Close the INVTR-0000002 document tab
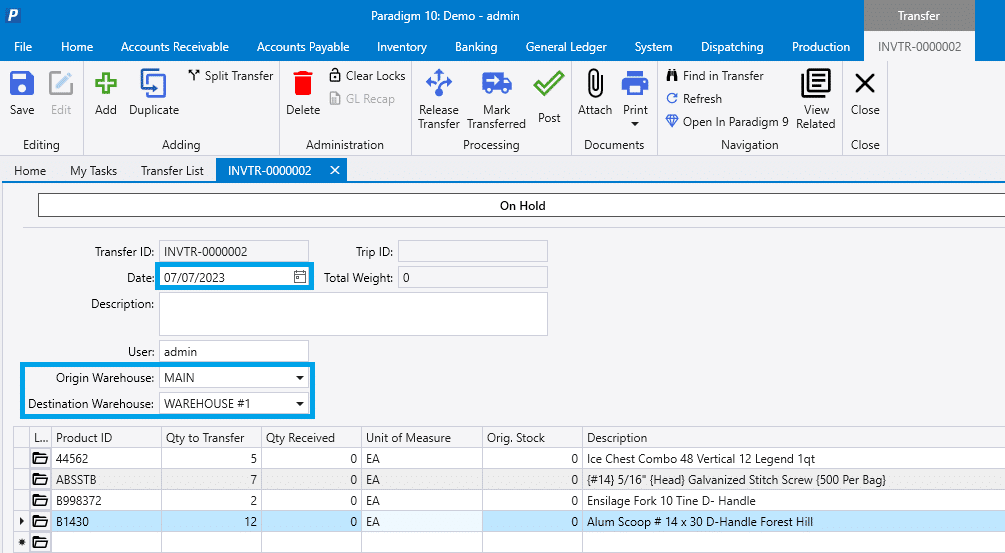This screenshot has width=1005, height=553. (x=335, y=171)
